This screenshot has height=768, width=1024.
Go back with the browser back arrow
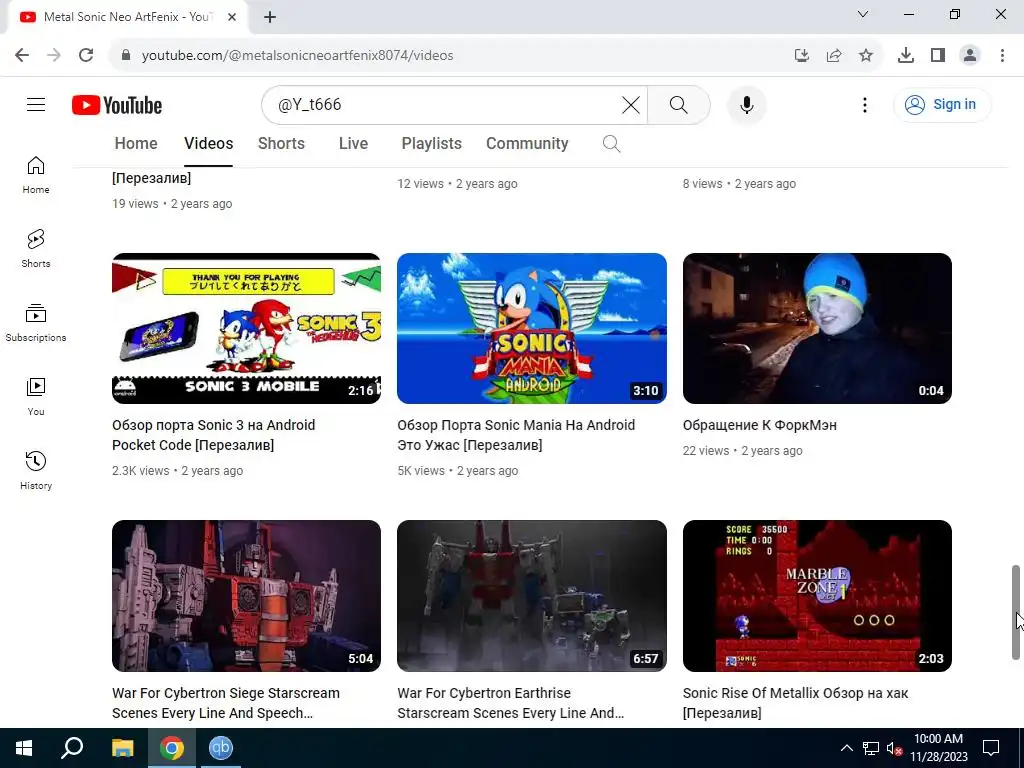click(22, 55)
